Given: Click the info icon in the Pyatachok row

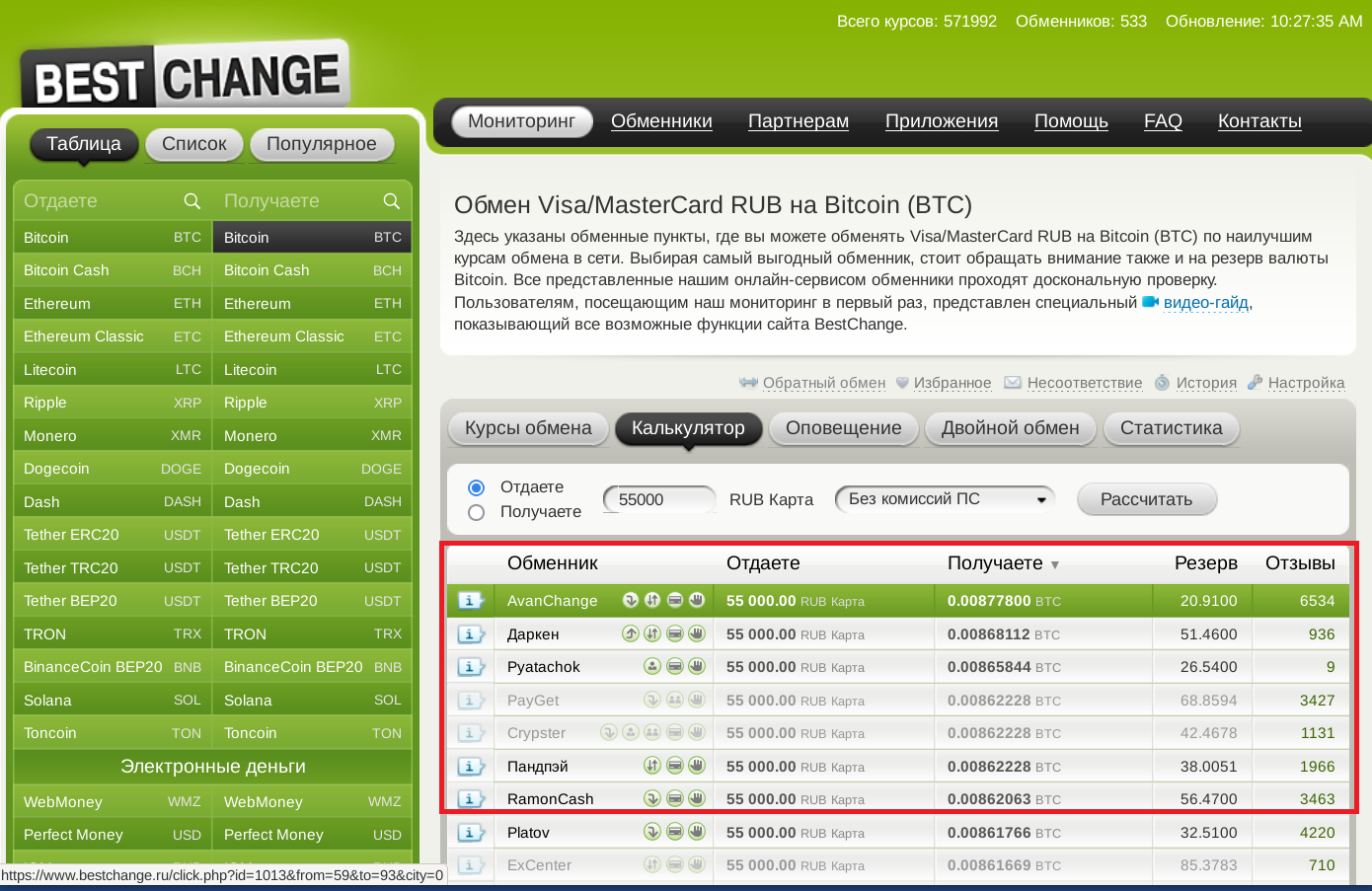Looking at the screenshot, I should [471, 667].
